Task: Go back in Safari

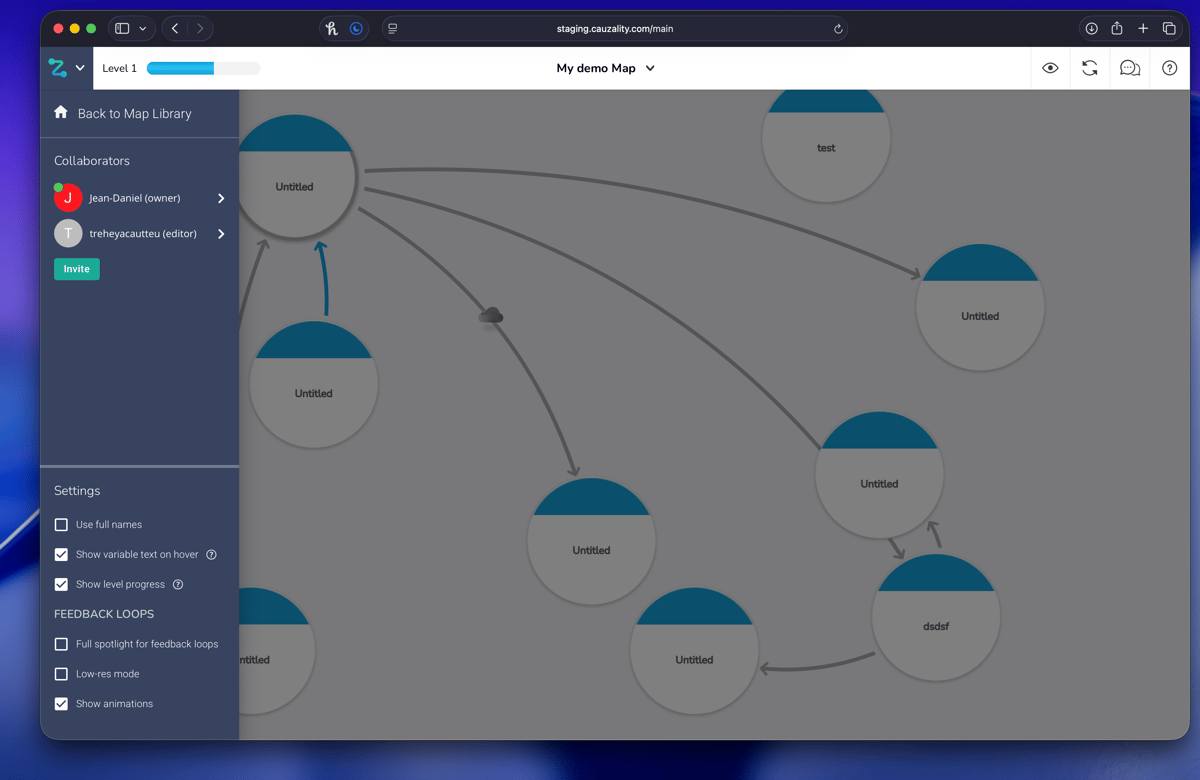Action: click(x=175, y=29)
